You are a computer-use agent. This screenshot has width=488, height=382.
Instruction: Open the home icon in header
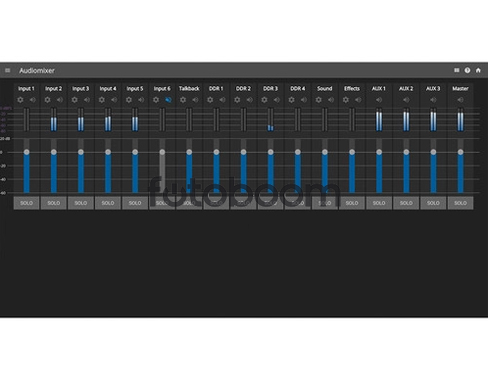[x=478, y=70]
